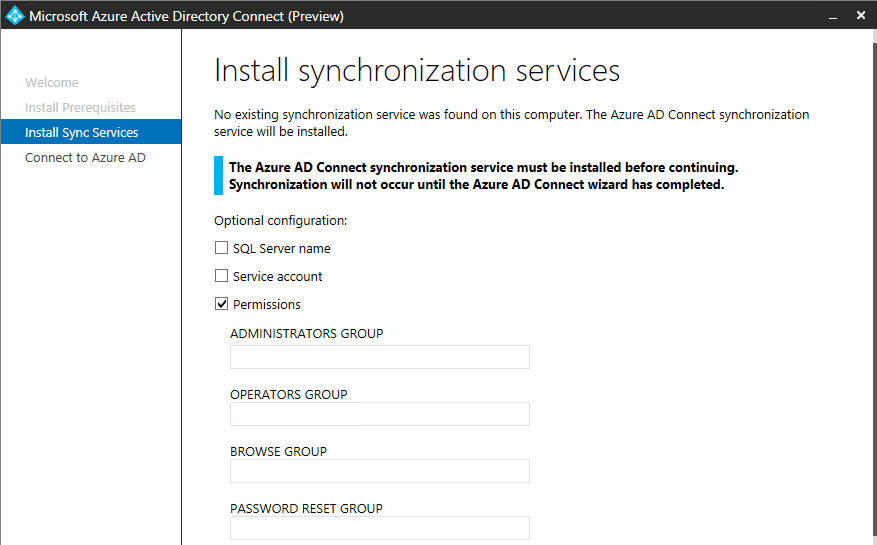Click the SQL Server name label text
The image size is (877, 545).
click(281, 248)
